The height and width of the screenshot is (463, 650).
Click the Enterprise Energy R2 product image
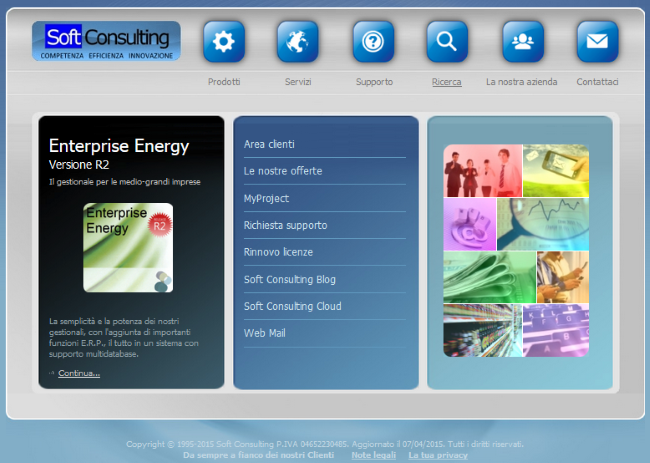pyautogui.click(x=128, y=247)
